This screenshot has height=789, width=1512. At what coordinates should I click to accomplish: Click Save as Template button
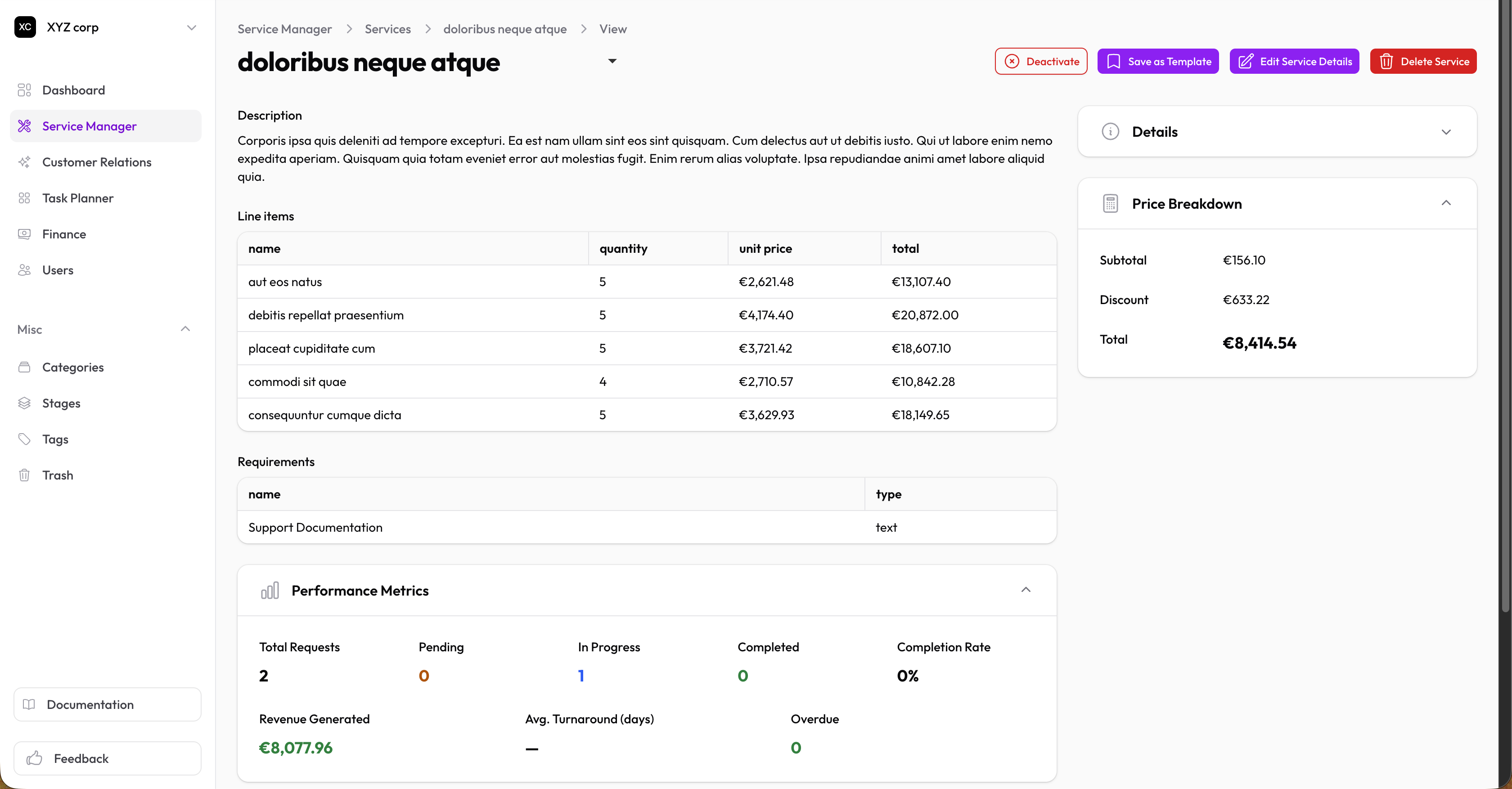[x=1157, y=62]
